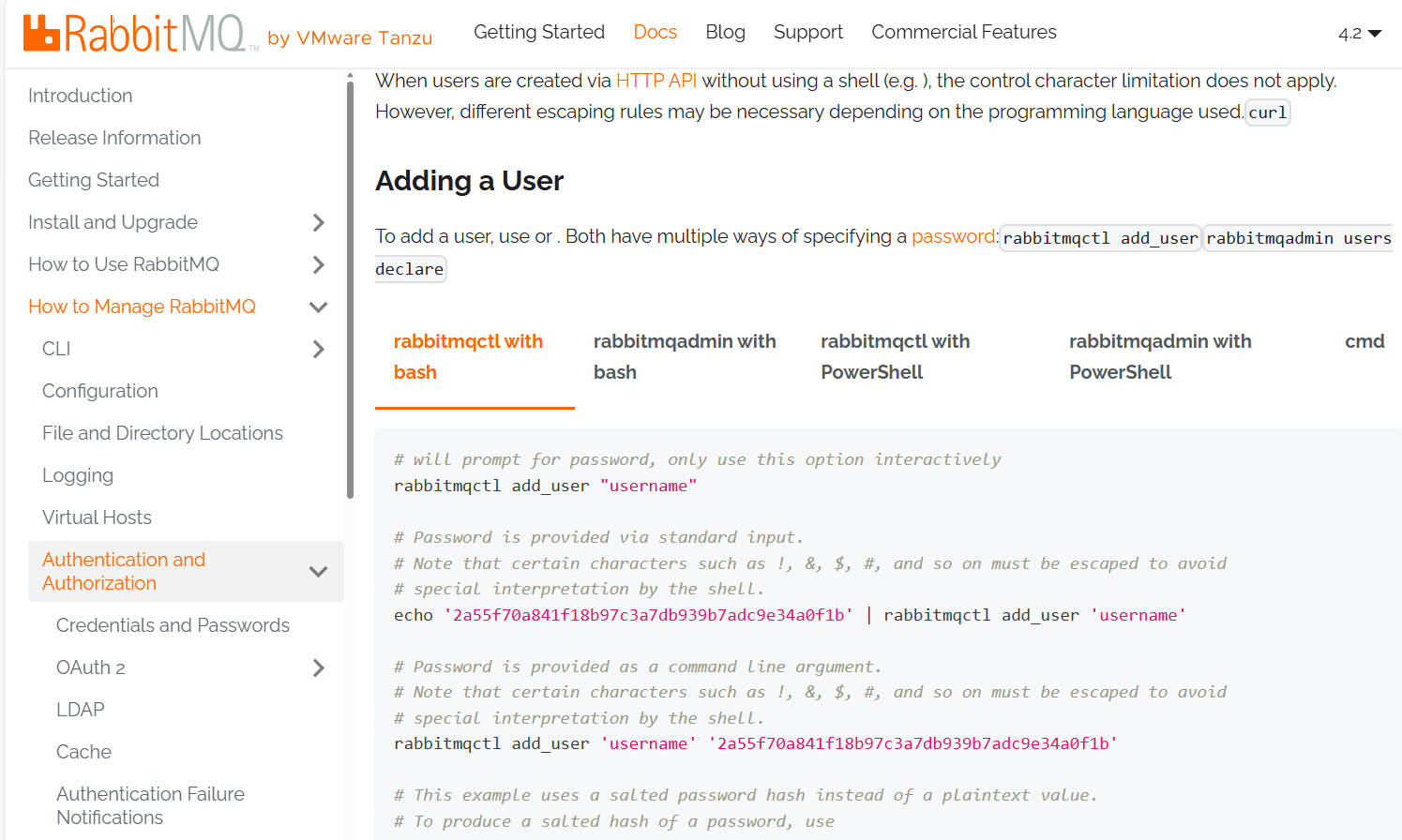Open OAuth 2 sidebar item
The width and height of the screenshot is (1402, 840).
(90, 667)
